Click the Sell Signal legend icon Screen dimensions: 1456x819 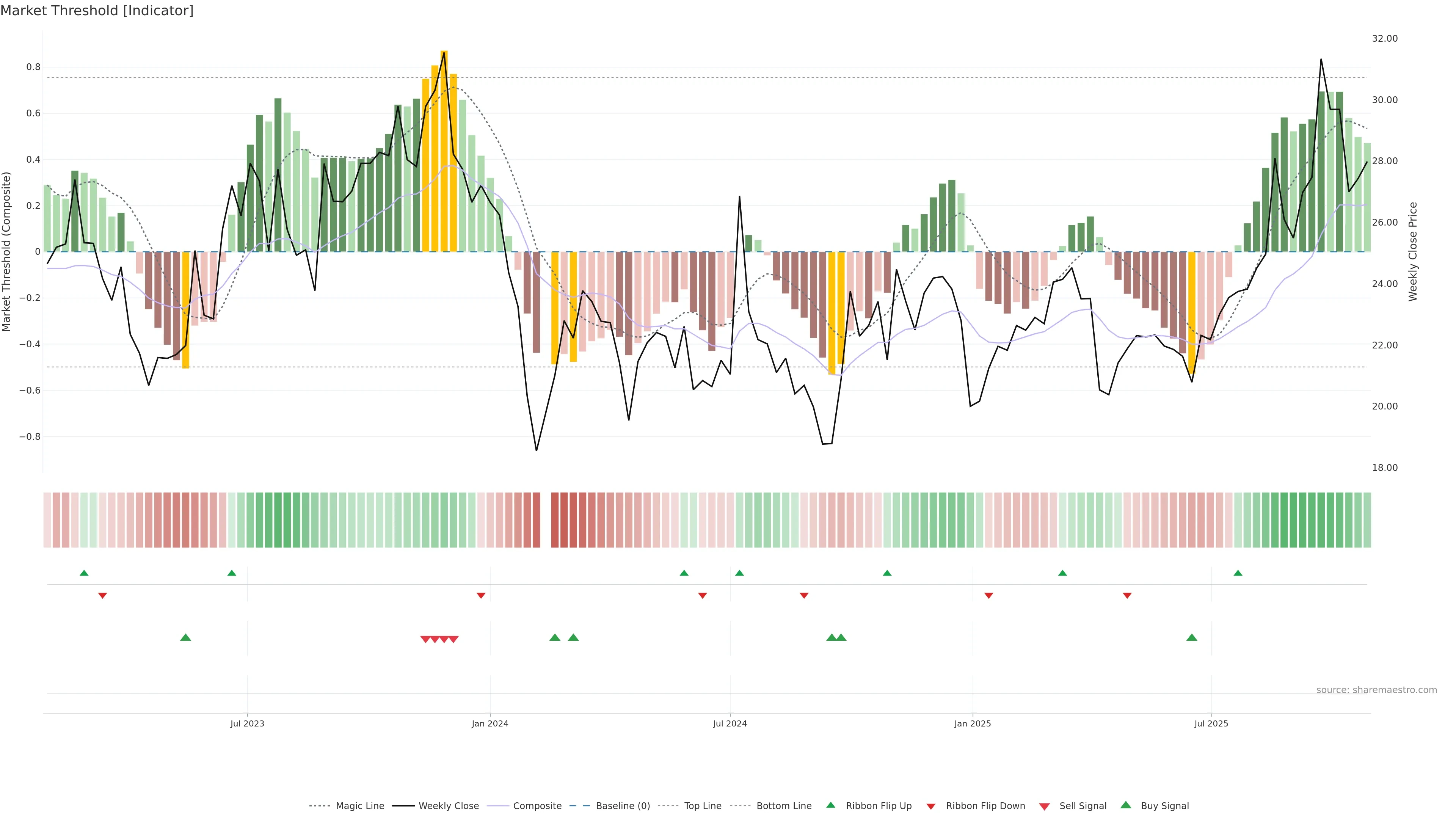(1045, 806)
